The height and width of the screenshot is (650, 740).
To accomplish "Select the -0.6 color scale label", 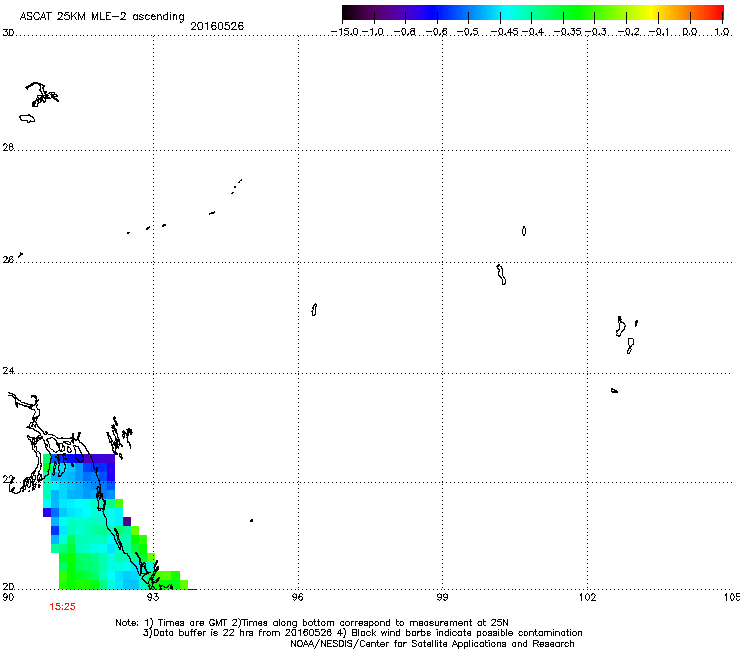I will tap(436, 32).
